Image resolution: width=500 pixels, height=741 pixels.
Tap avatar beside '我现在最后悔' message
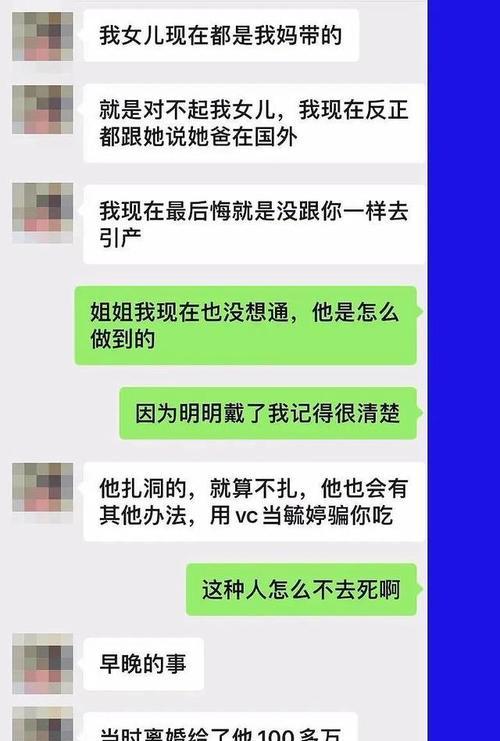[43, 213]
